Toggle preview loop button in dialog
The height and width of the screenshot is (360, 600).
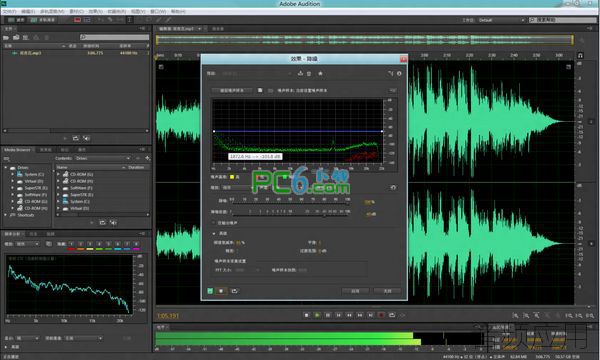(234, 291)
